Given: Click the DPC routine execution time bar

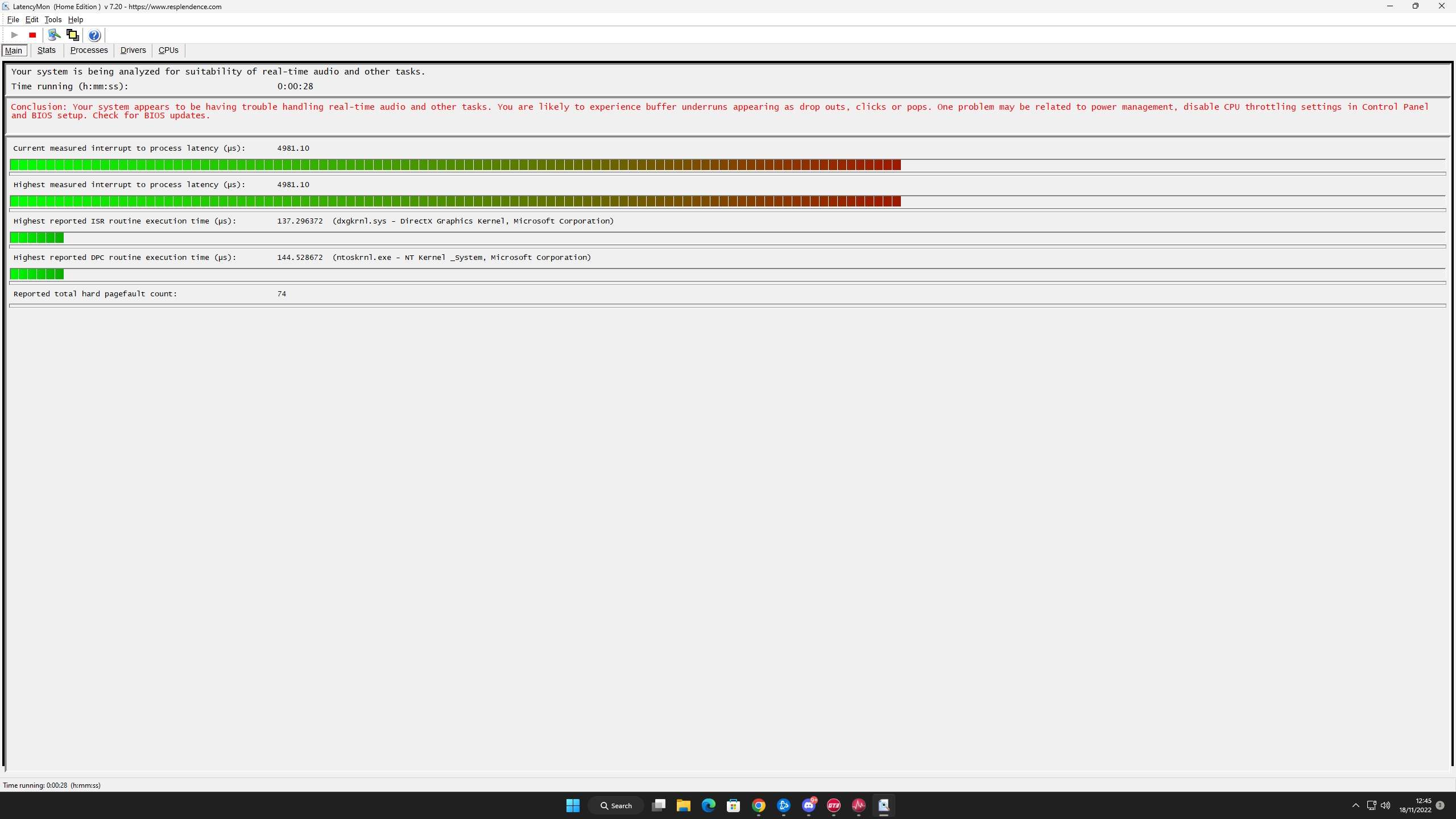Looking at the screenshot, I should (x=727, y=275).
